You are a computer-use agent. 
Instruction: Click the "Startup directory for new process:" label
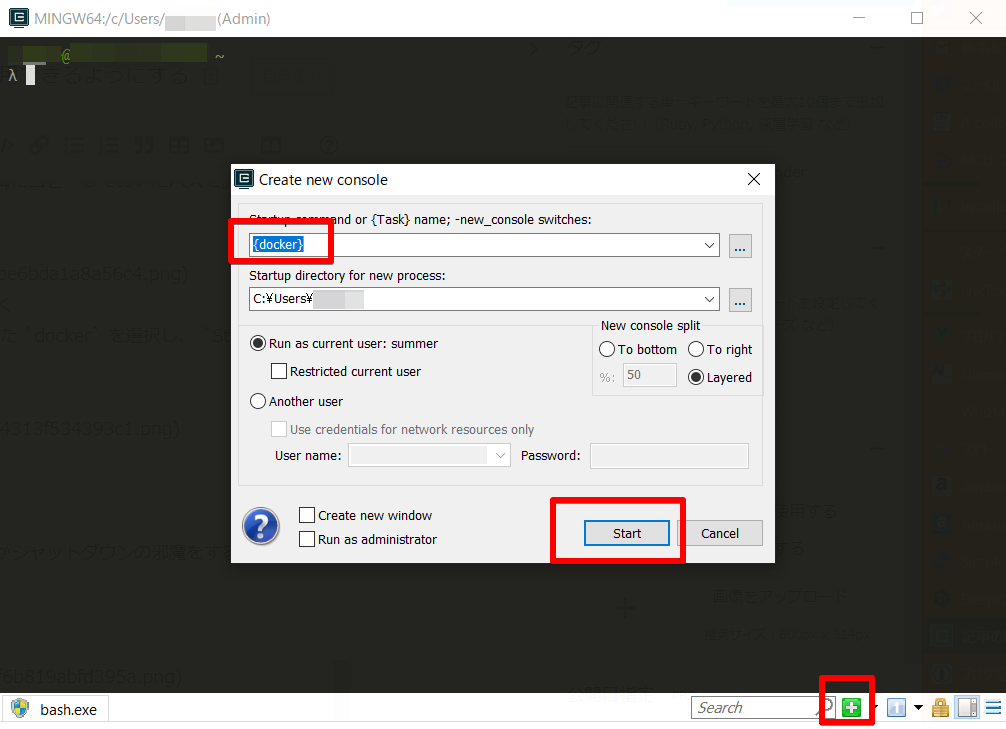click(x=347, y=275)
